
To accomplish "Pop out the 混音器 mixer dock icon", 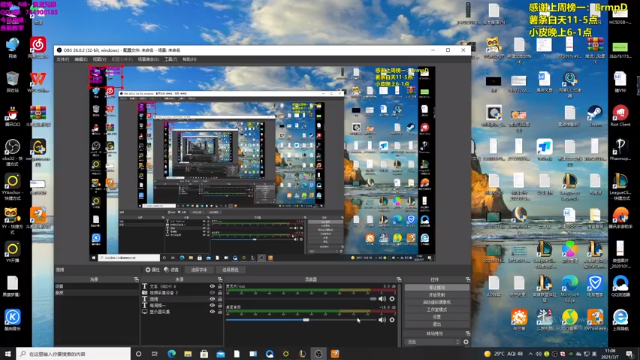I will click(399, 279).
